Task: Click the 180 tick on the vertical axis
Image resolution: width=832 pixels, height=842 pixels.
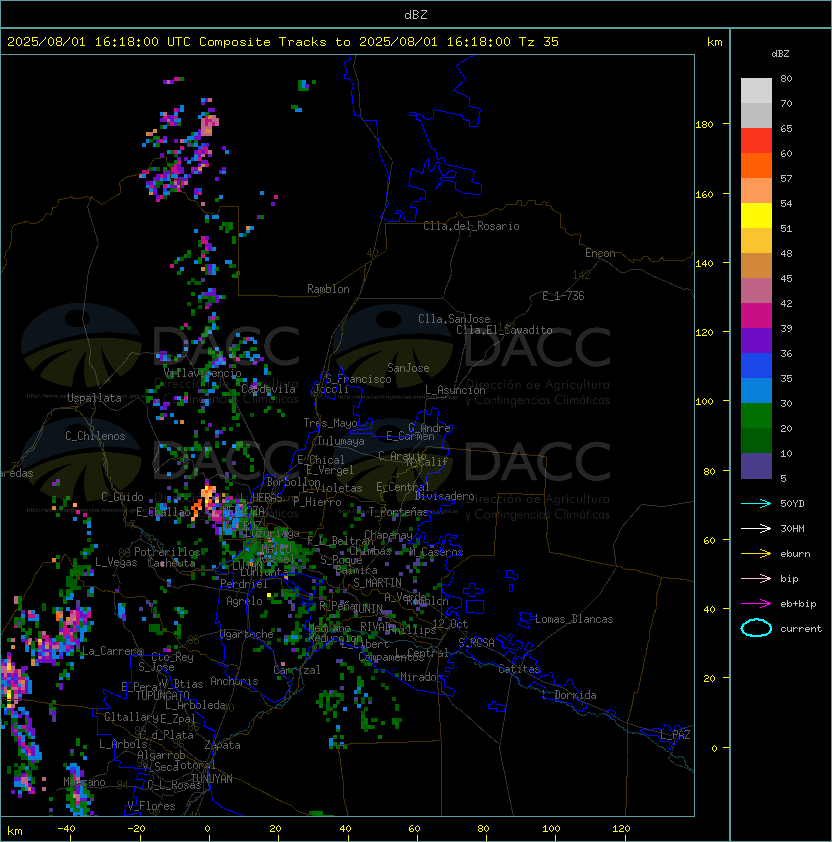Action: [x=704, y=124]
